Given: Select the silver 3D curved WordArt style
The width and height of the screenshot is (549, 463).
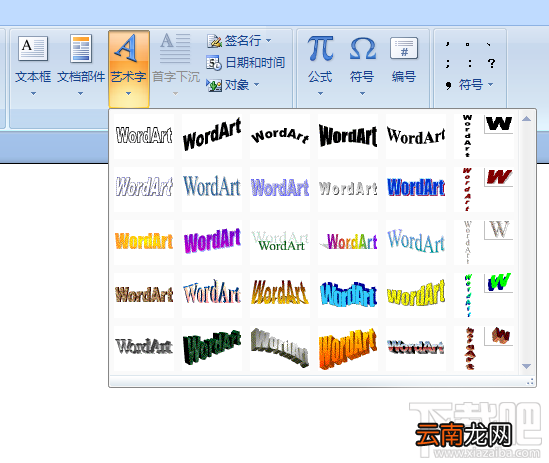Looking at the screenshot, I should tap(280, 348).
